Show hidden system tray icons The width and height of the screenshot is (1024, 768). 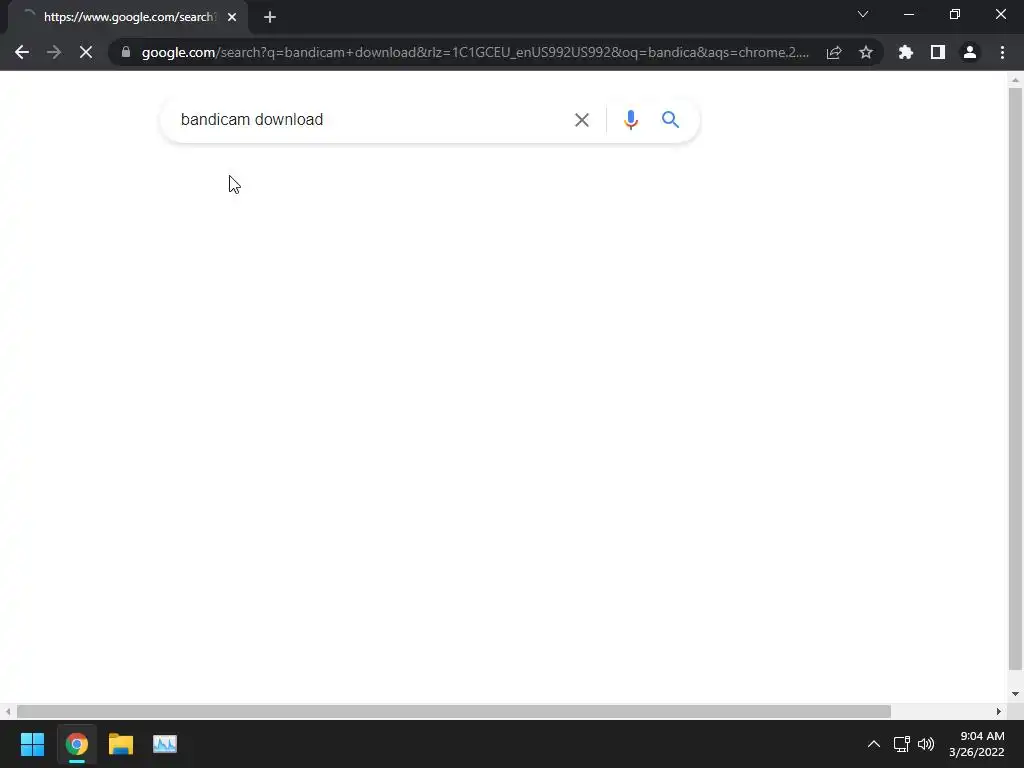(874, 744)
